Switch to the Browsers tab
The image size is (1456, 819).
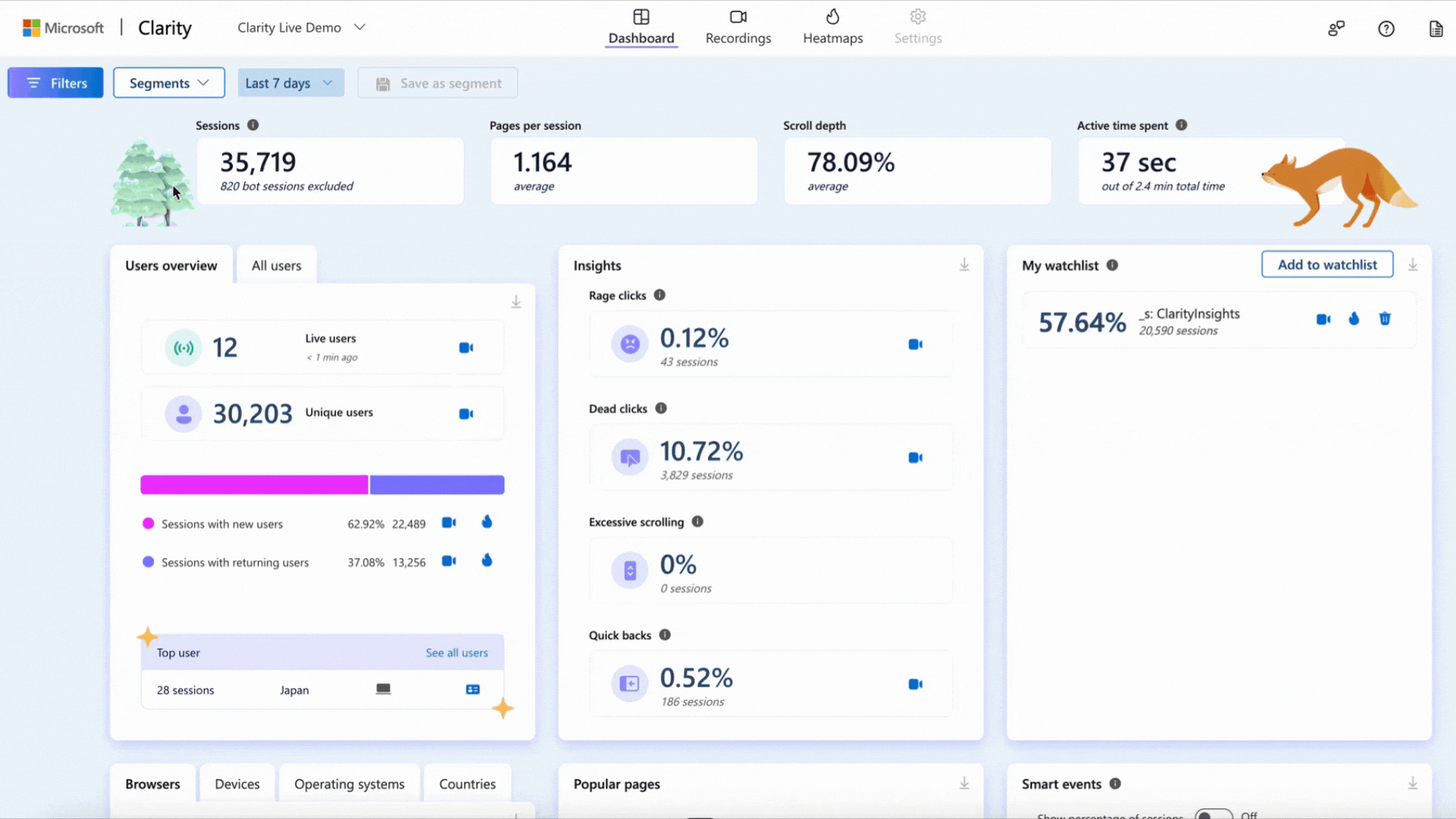click(x=152, y=784)
